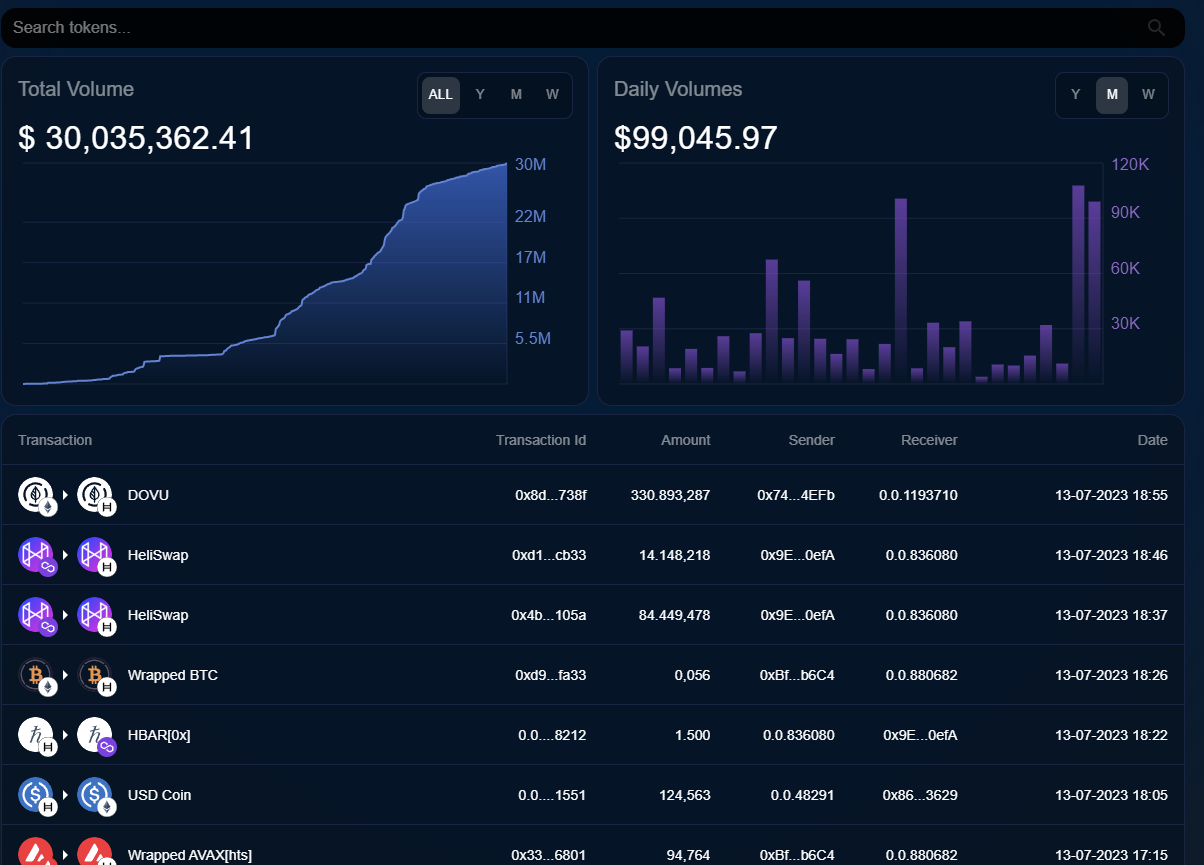
Task: Open sender address 0xBf...b6C4 for Wrapped BTC
Action: click(796, 675)
